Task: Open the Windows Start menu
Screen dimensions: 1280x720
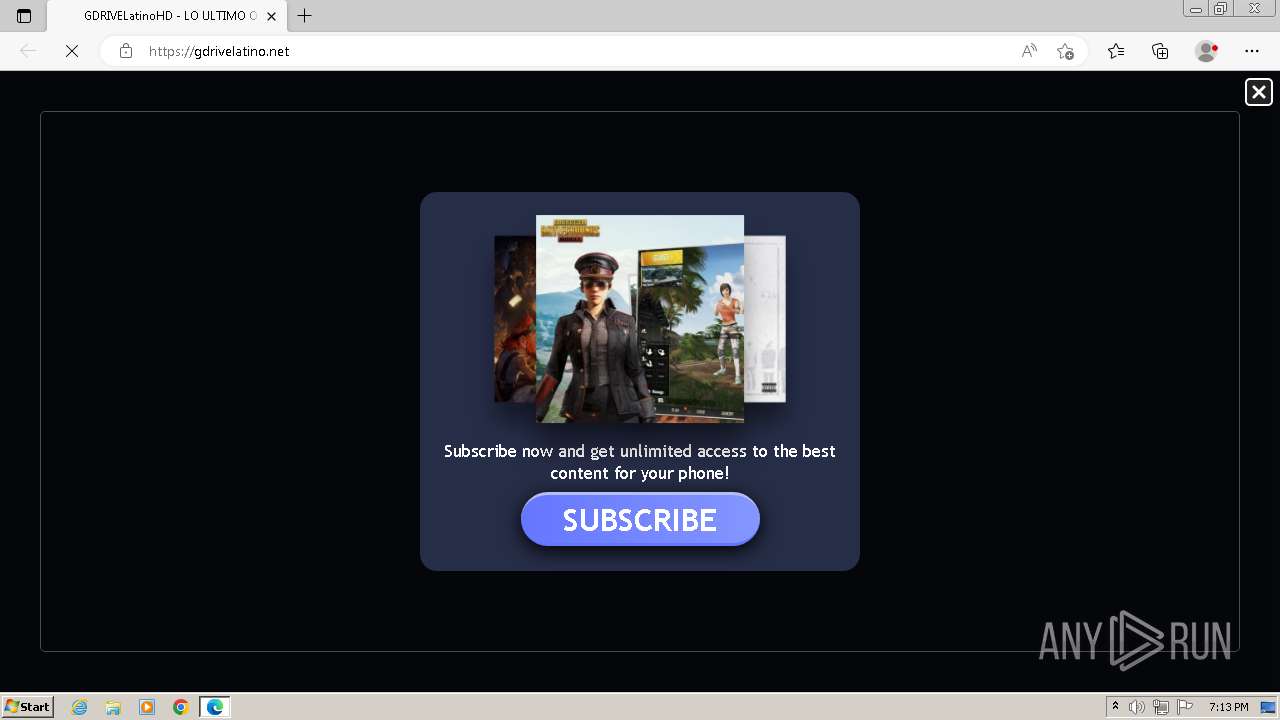Action: pyautogui.click(x=27, y=707)
